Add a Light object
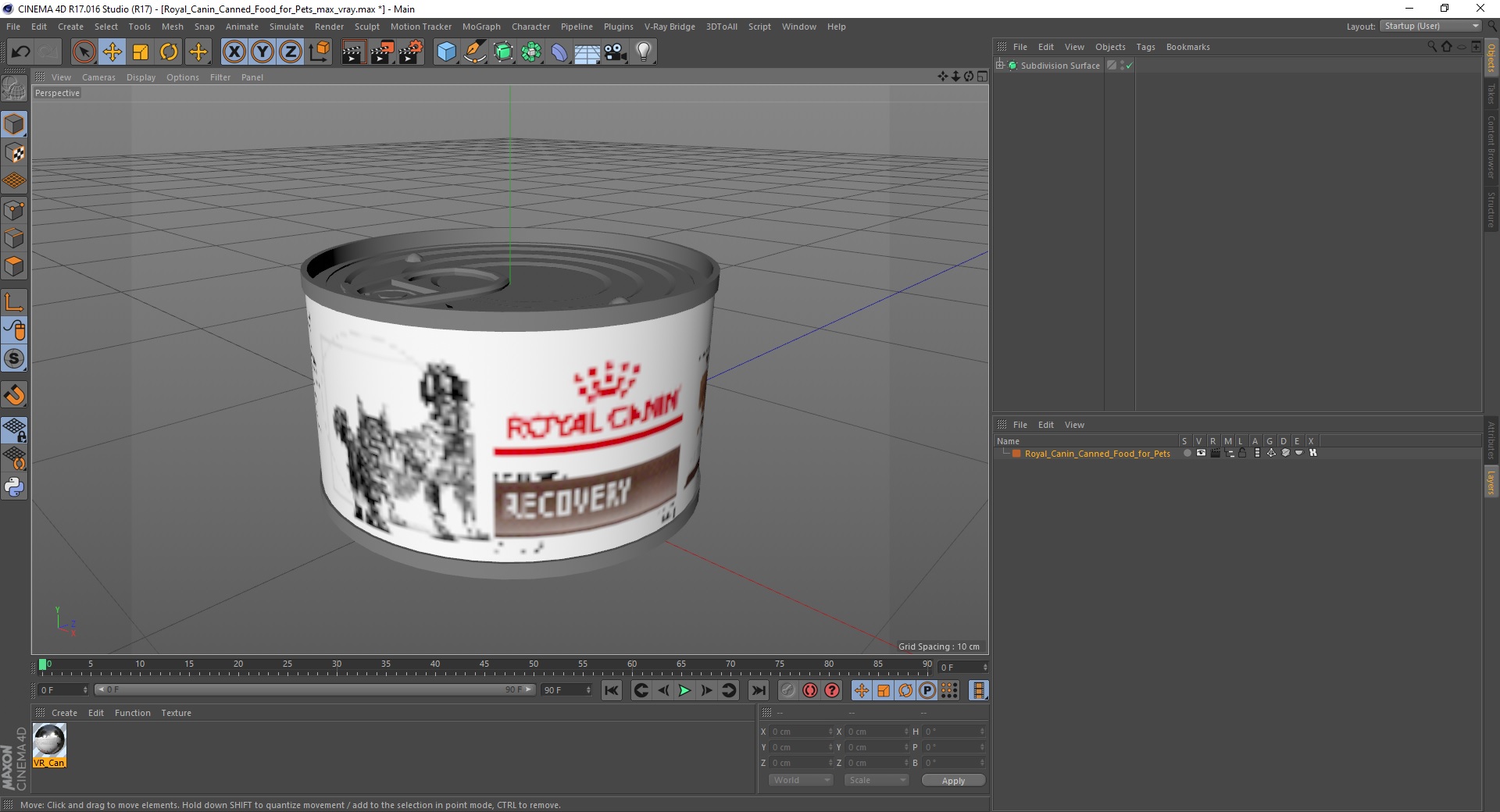This screenshot has height=812, width=1500. tap(644, 52)
